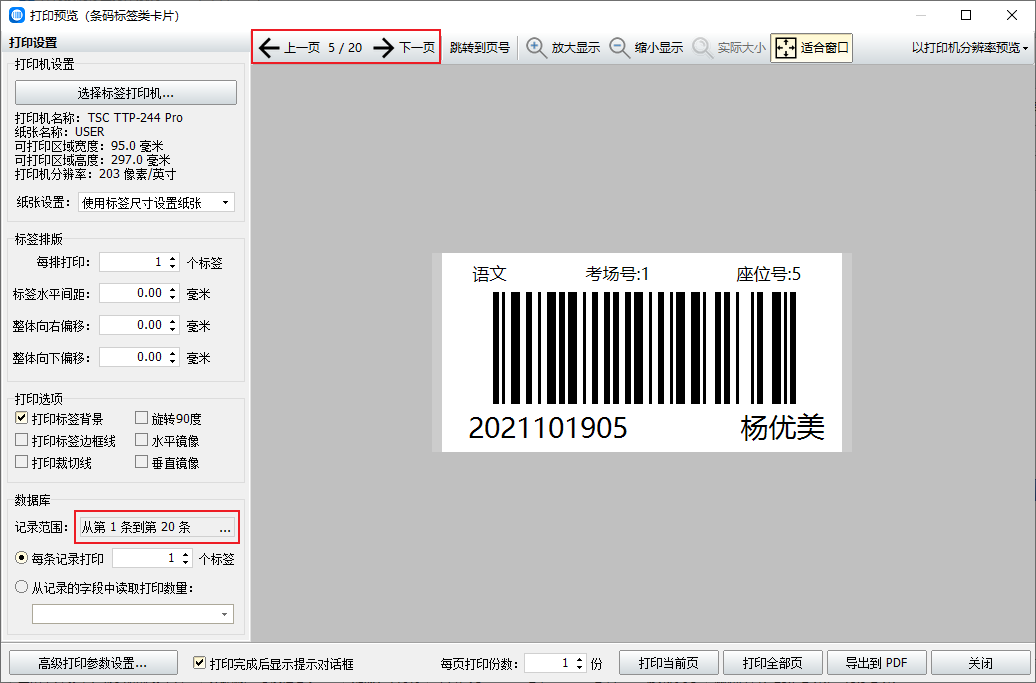Increase label horizontal spacing
This screenshot has height=683, width=1036.
coord(172,289)
